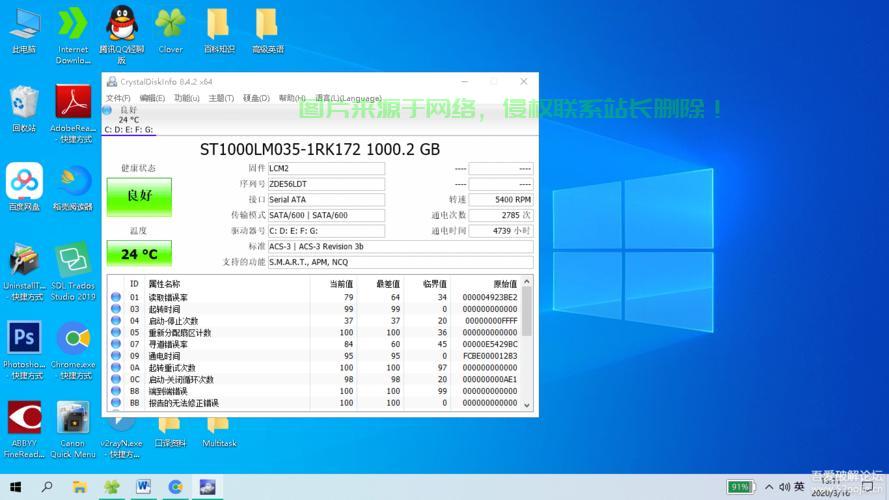Open the 口译资料 folder
The width and height of the screenshot is (889, 500).
click(x=170, y=434)
